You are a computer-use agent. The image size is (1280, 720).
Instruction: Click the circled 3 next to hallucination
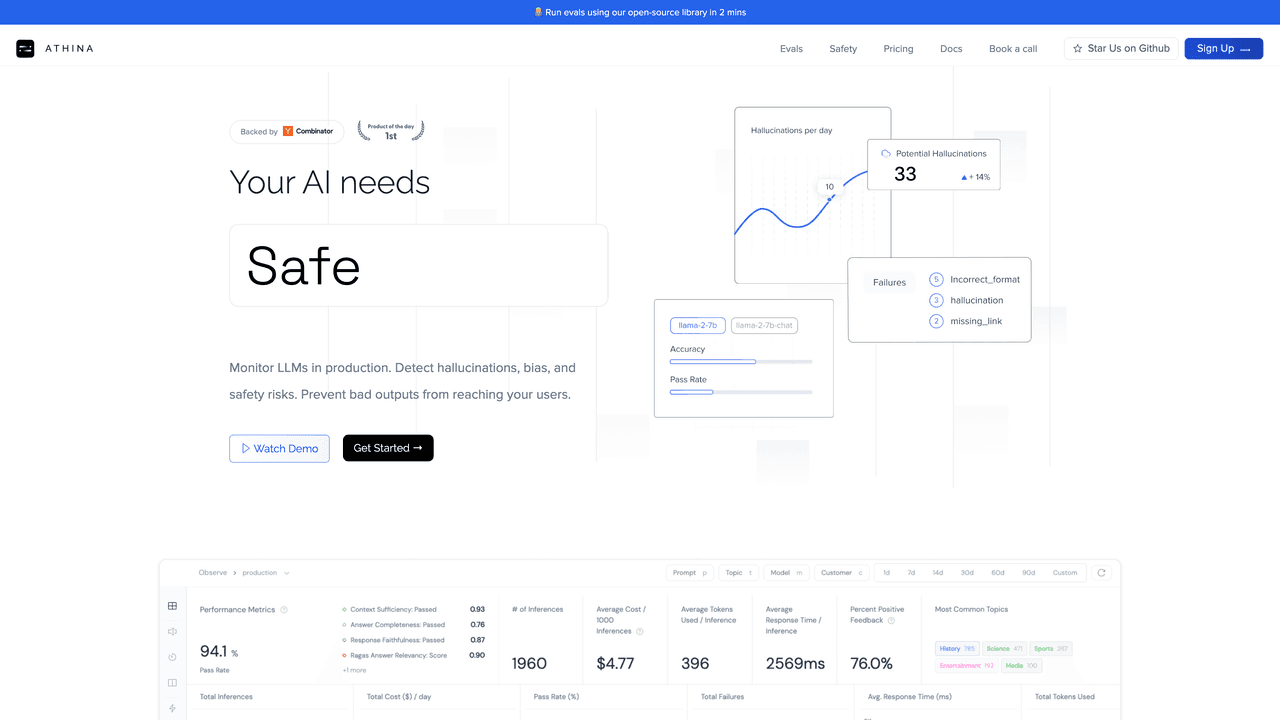pyautogui.click(x=936, y=300)
